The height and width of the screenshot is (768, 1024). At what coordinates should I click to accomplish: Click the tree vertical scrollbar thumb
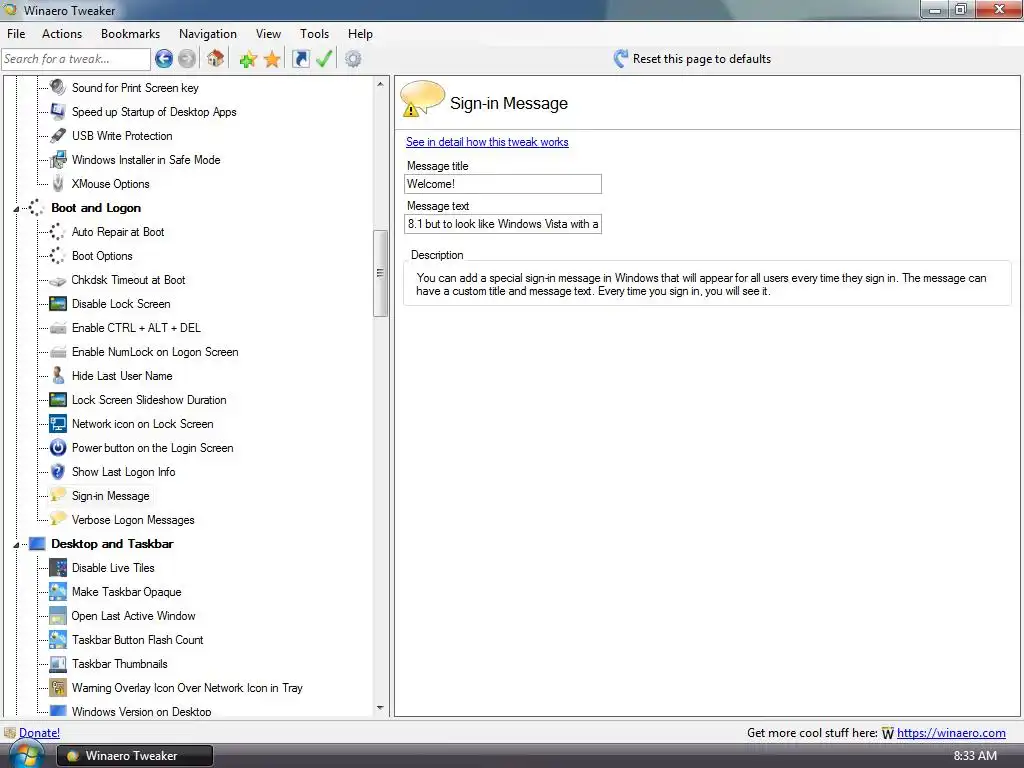(x=380, y=273)
